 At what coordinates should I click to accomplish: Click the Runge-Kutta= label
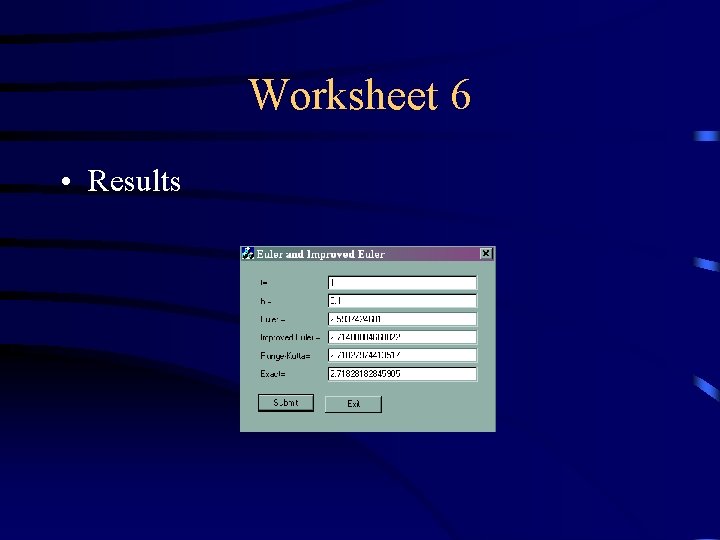click(285, 356)
